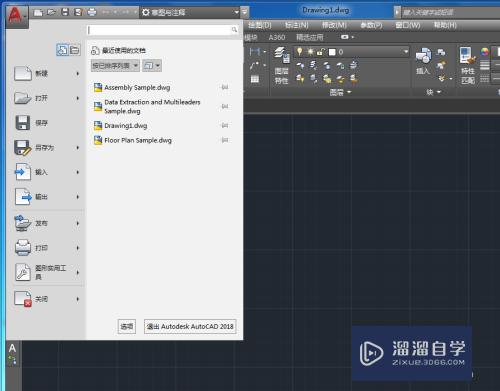Click the white layer color swatch
The width and height of the screenshot is (500, 391).
(x=332, y=52)
